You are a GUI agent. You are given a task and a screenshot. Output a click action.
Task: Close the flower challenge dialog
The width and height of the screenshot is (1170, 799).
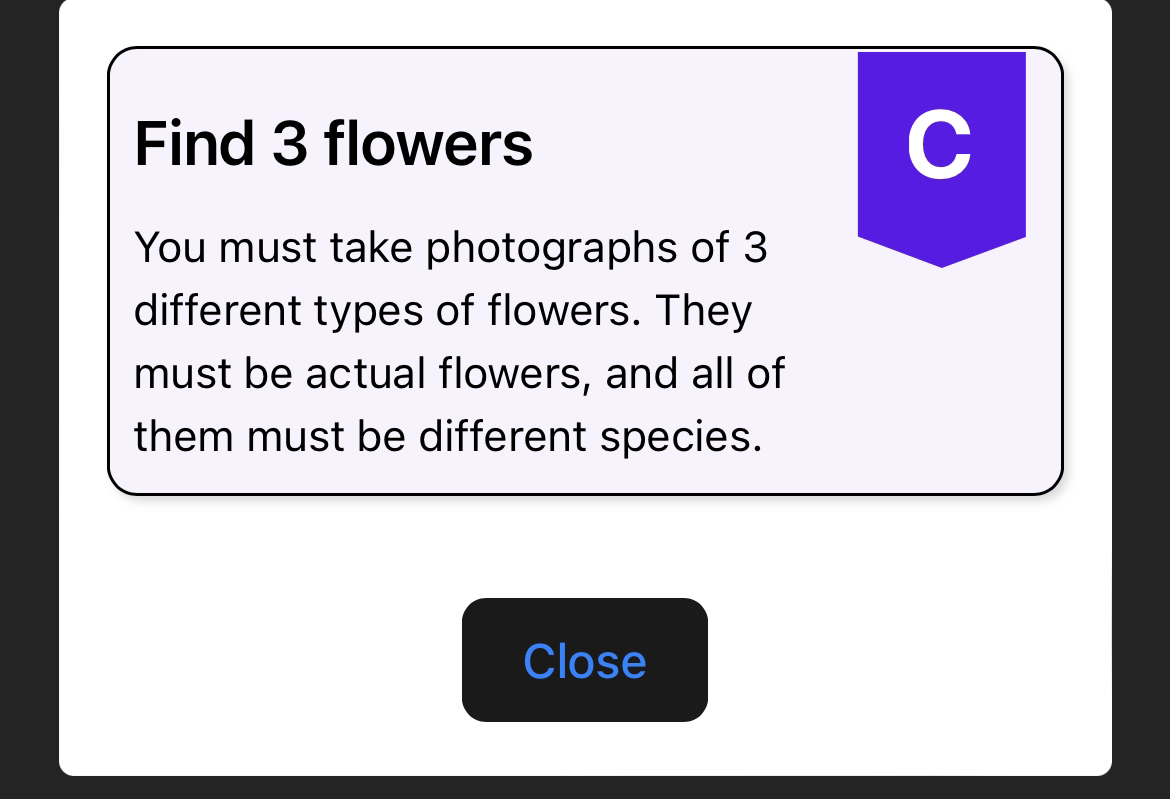[584, 659]
